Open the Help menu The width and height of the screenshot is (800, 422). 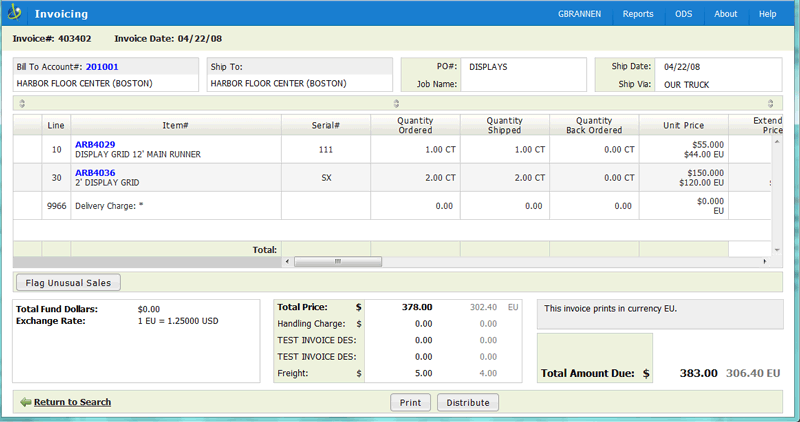tap(767, 14)
